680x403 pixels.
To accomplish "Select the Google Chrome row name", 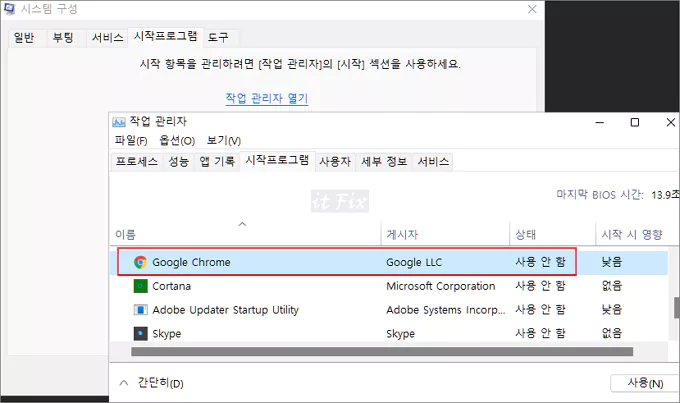I will [x=191, y=262].
